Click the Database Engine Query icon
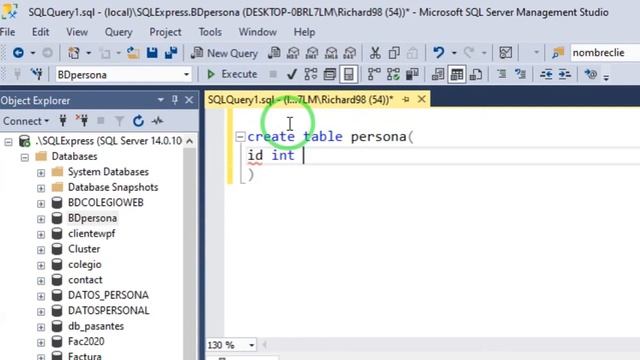 tap(274, 53)
